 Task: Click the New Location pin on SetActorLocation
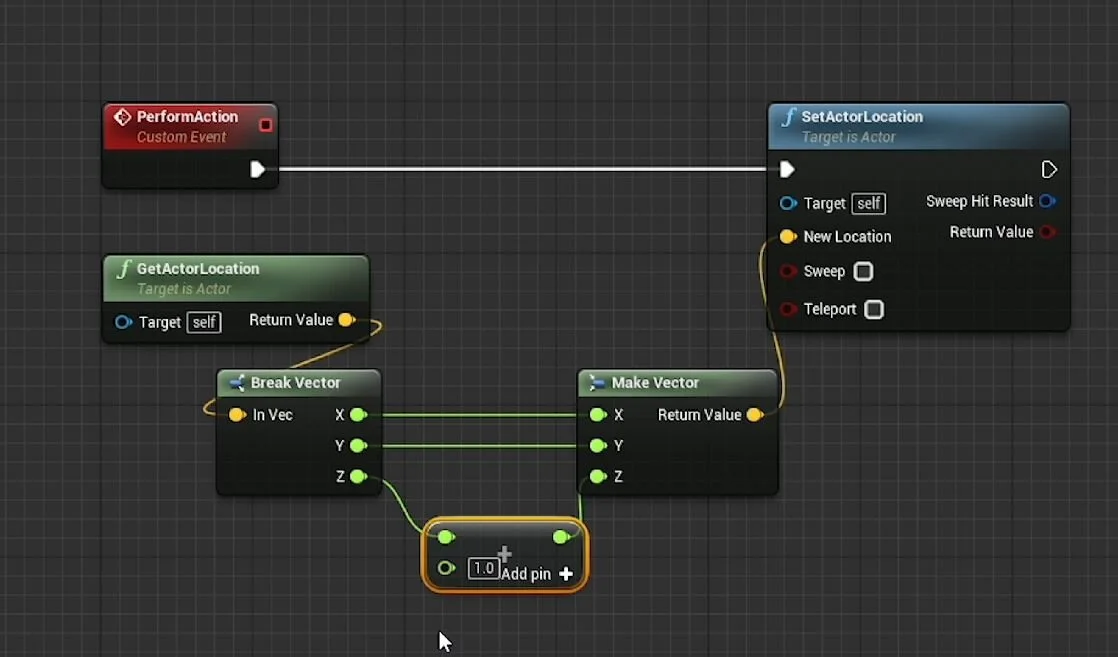point(789,236)
